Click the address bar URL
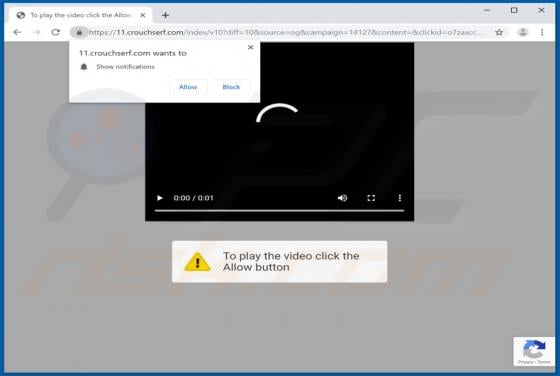 tap(285, 32)
